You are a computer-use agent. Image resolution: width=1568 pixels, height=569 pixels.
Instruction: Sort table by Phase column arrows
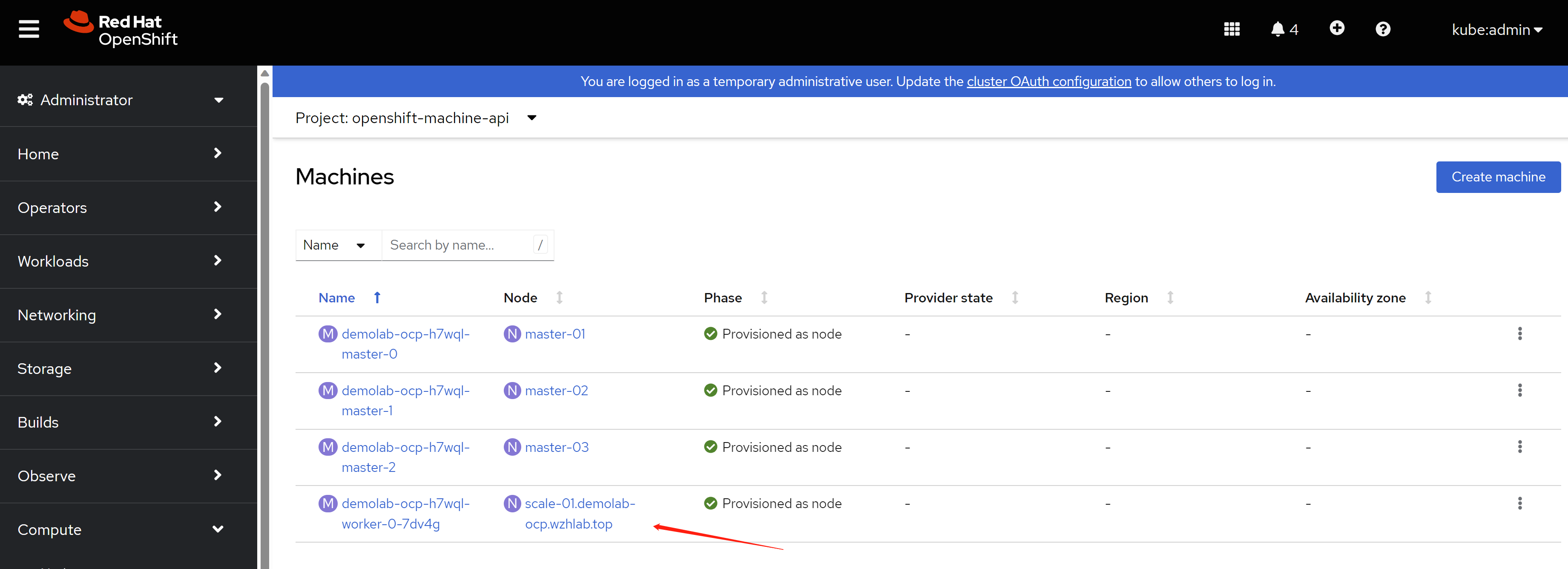pyautogui.click(x=764, y=298)
